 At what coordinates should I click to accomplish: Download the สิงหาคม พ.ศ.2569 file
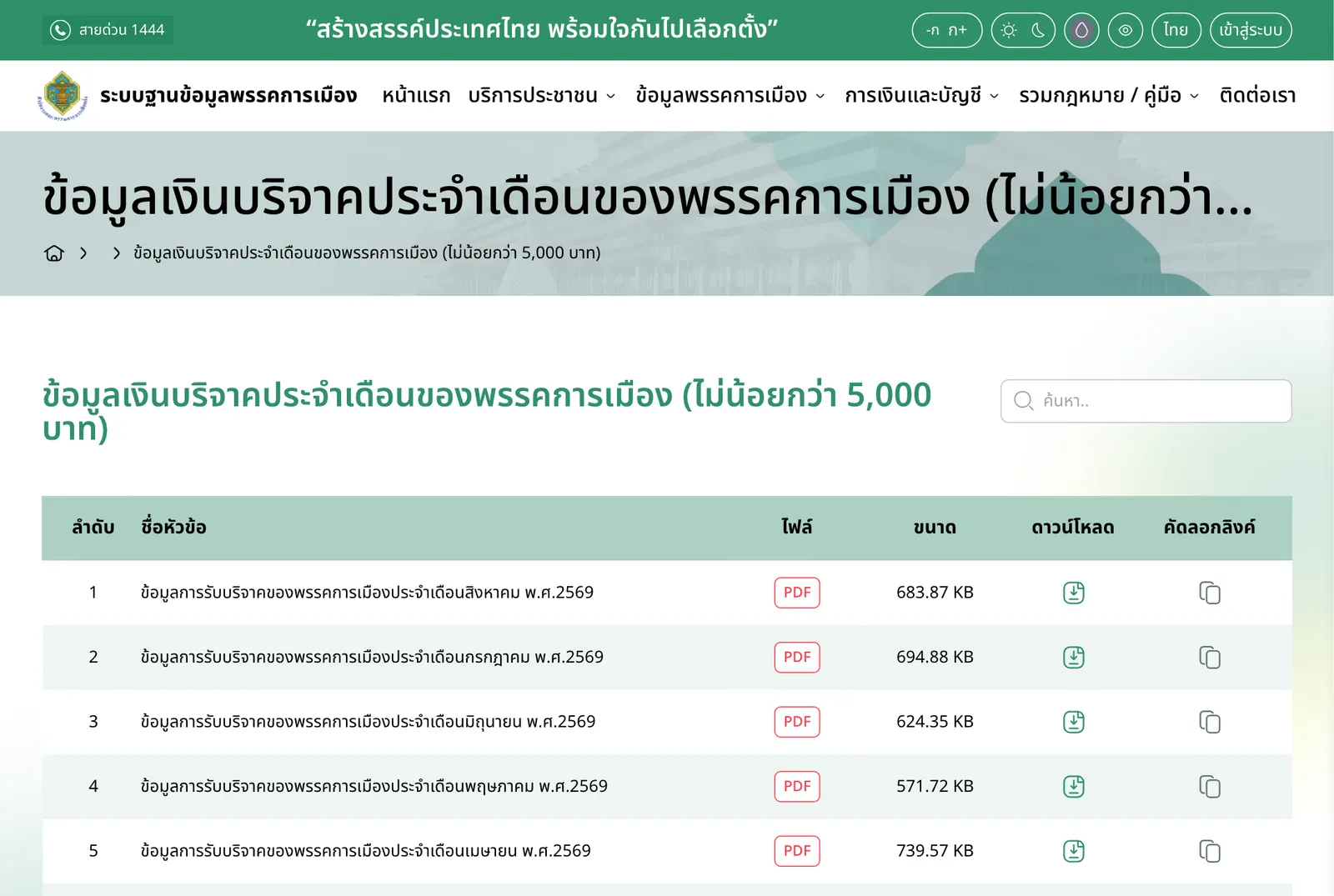(1074, 593)
